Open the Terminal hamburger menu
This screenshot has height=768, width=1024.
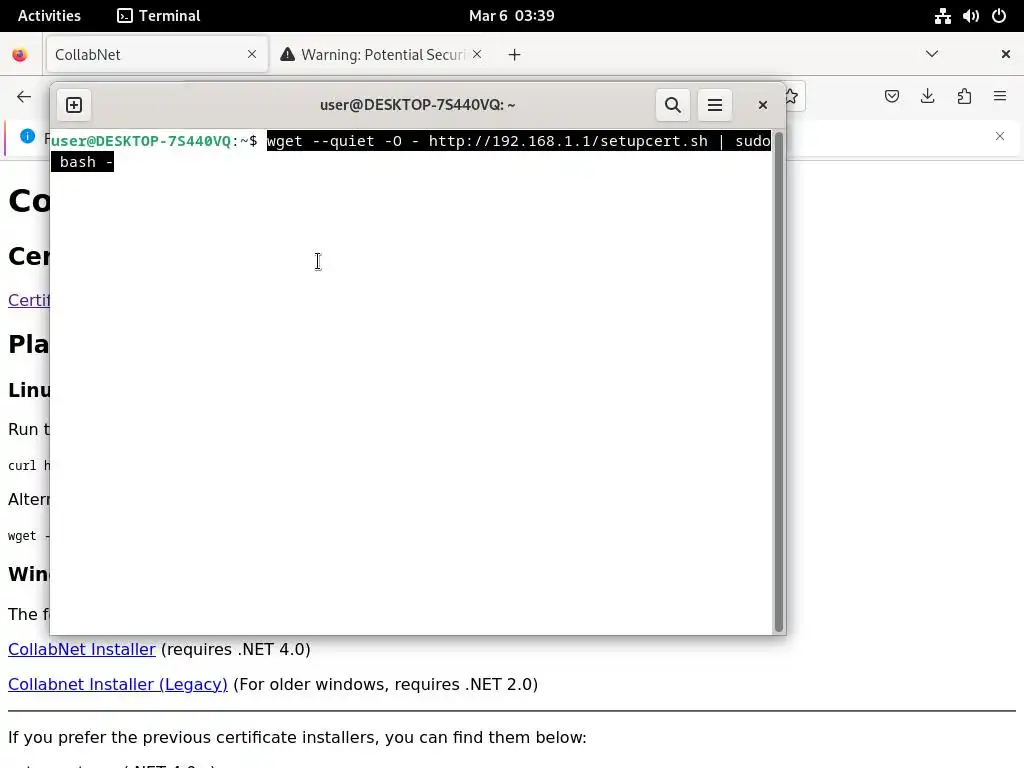(714, 105)
